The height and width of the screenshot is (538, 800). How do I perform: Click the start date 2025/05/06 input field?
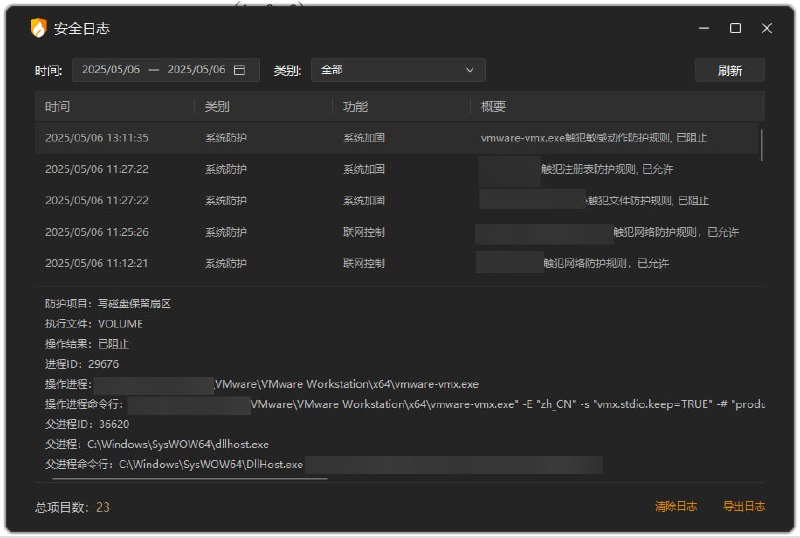click(110, 70)
